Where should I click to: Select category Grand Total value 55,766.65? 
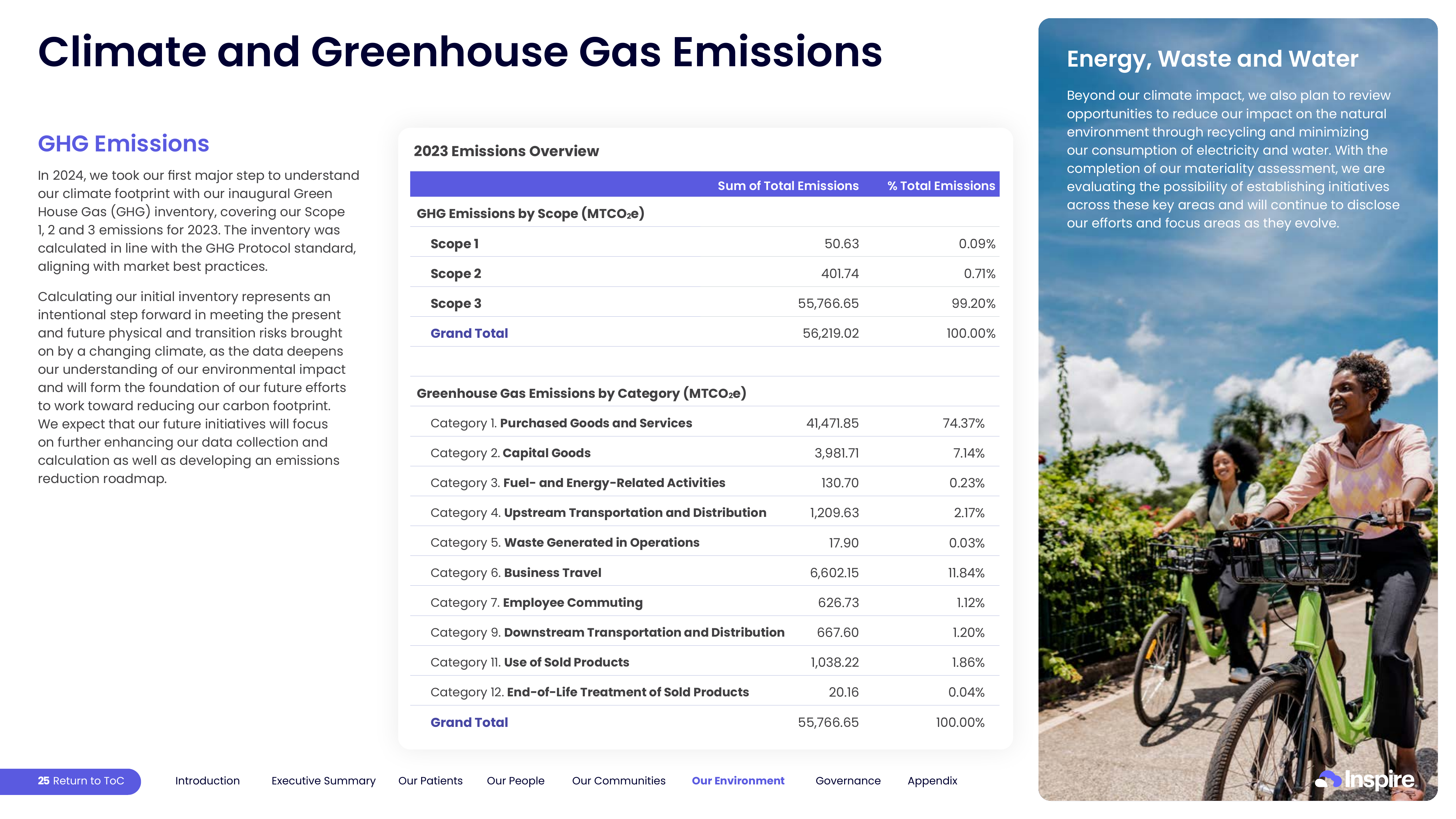pos(828,722)
